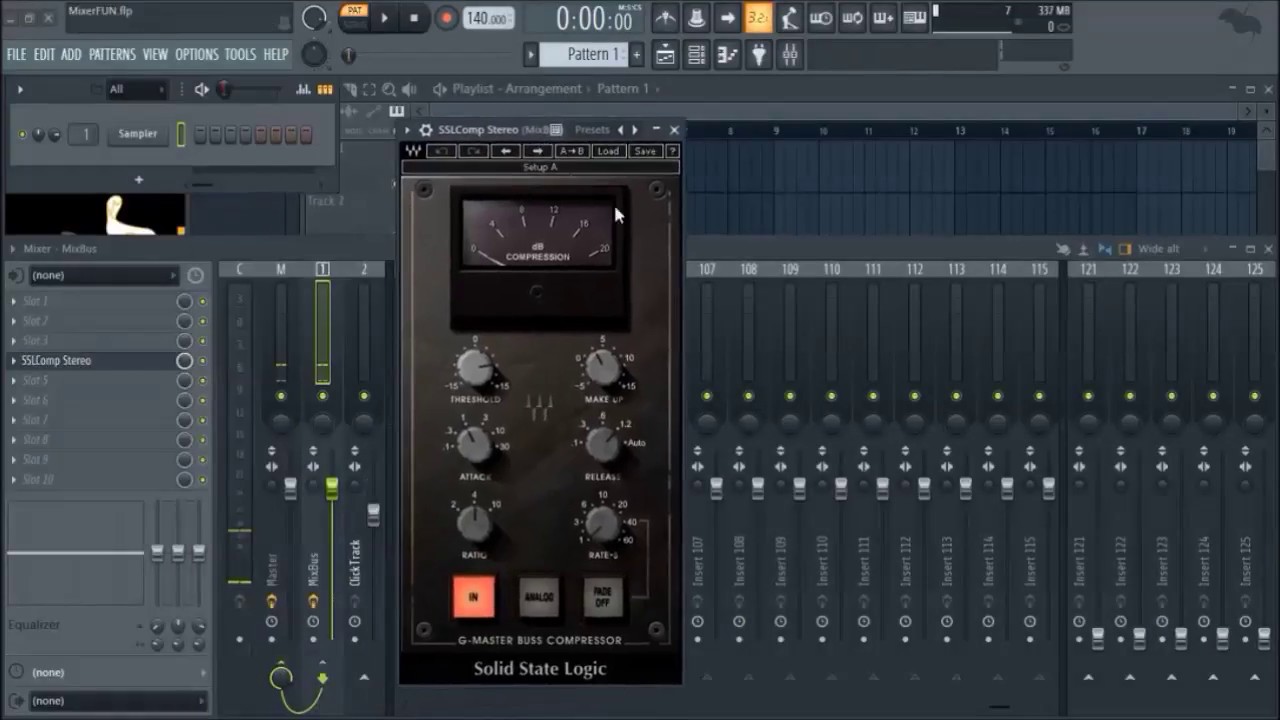Disable effect Slot 1 with its green LED
The width and height of the screenshot is (1280, 720).
pos(203,301)
